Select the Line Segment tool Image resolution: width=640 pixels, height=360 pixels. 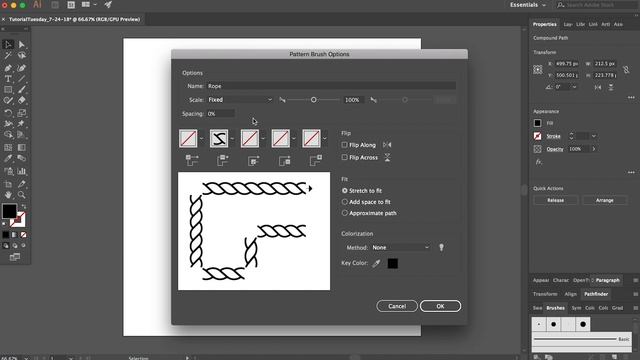pyautogui.click(x=22, y=79)
